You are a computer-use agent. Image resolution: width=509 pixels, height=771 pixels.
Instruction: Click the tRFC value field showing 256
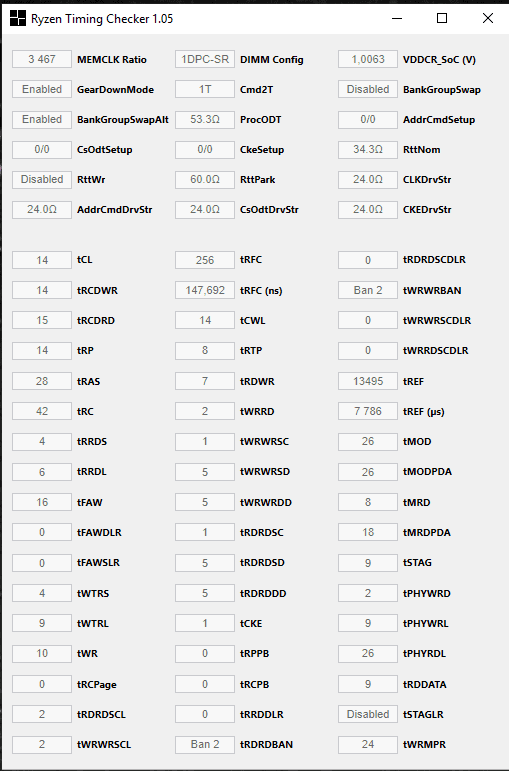point(205,260)
